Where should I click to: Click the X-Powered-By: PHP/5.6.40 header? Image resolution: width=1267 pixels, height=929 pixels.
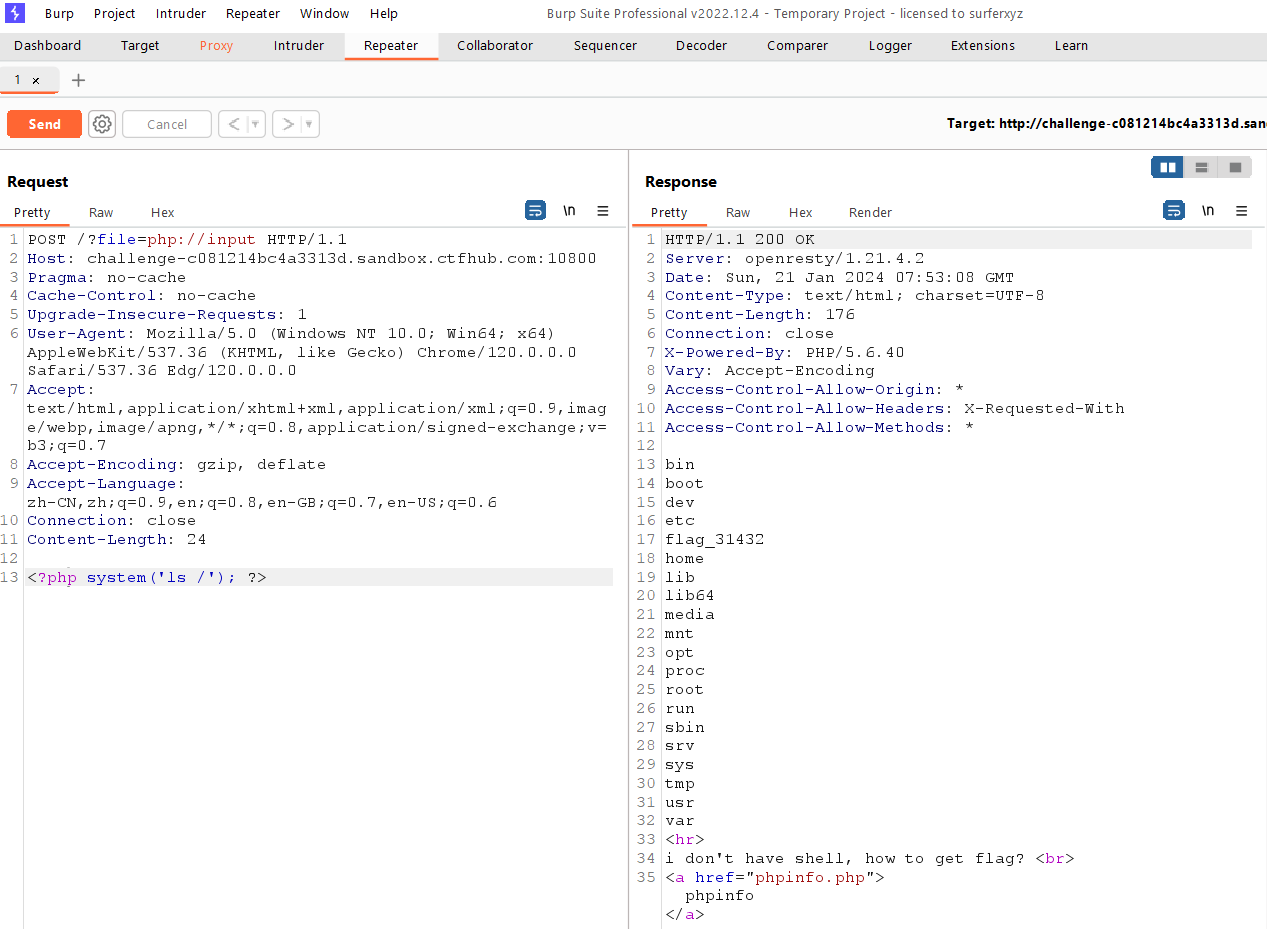click(x=785, y=352)
